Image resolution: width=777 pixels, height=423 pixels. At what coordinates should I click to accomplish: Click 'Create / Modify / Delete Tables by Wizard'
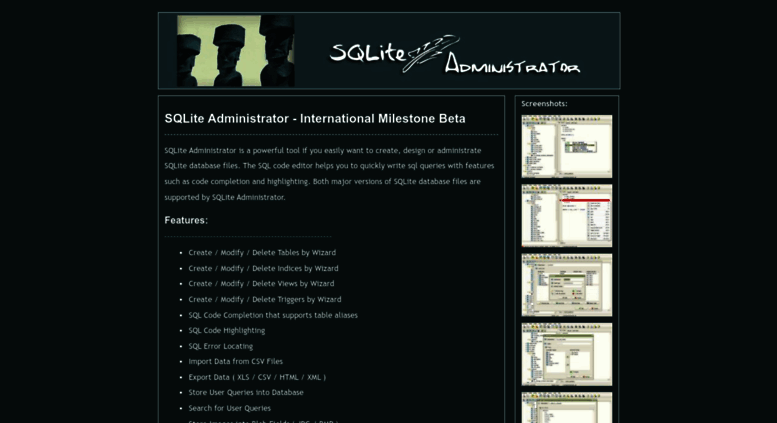point(262,253)
